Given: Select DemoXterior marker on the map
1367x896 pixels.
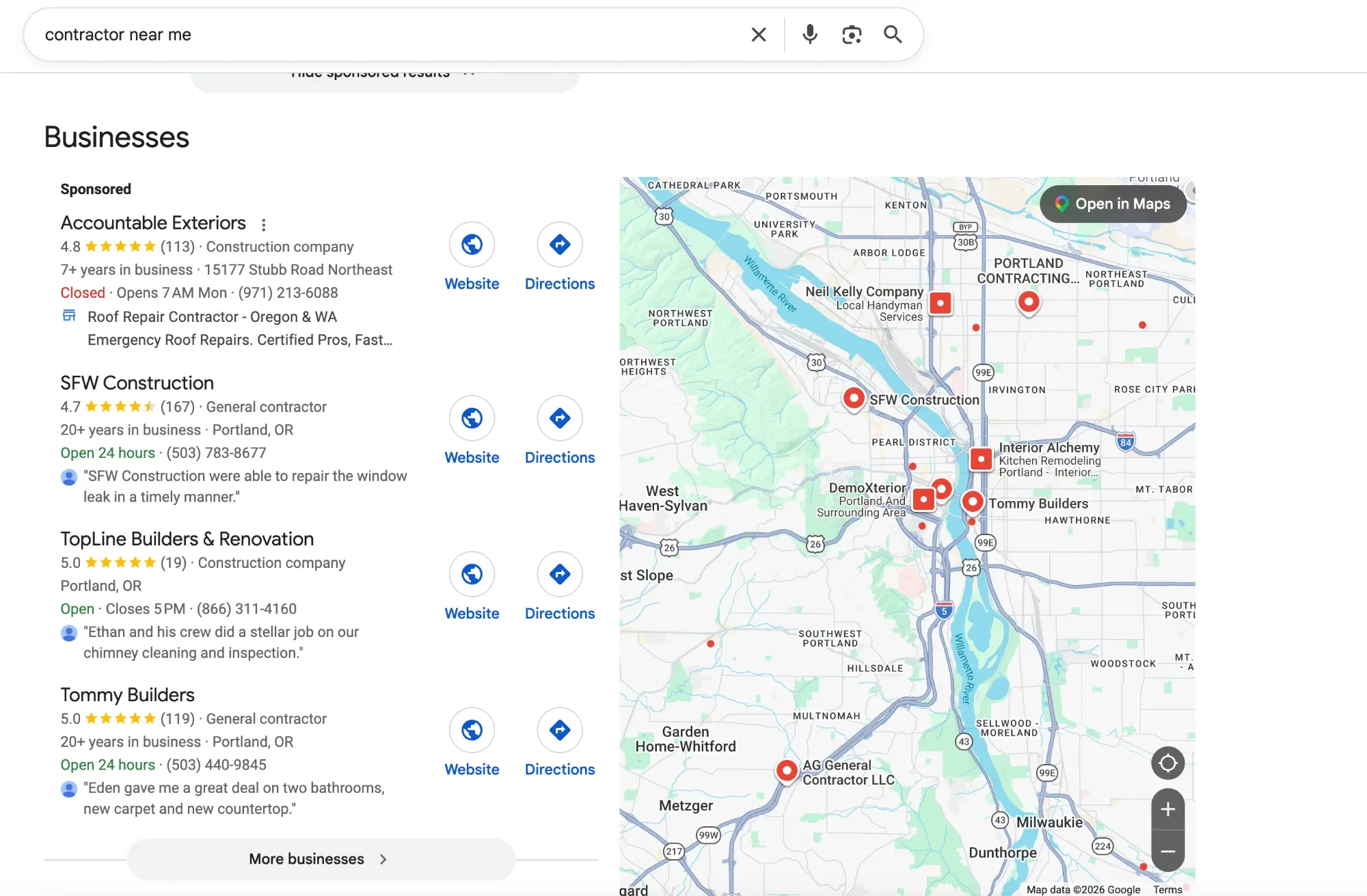Looking at the screenshot, I should 923,500.
